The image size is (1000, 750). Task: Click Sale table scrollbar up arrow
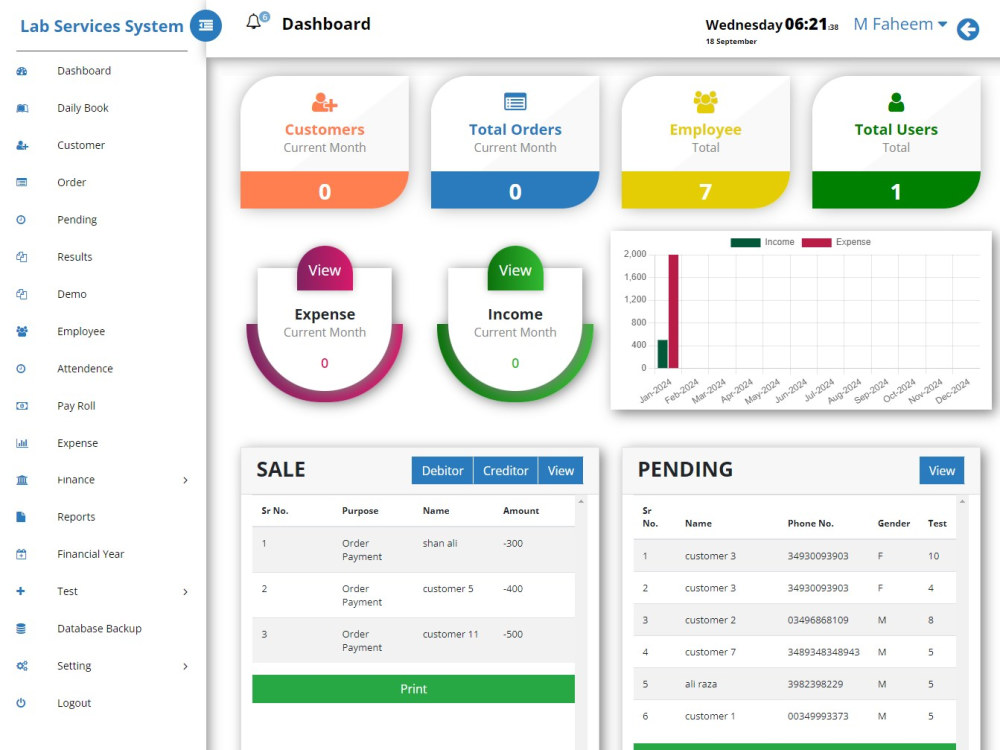(x=581, y=502)
